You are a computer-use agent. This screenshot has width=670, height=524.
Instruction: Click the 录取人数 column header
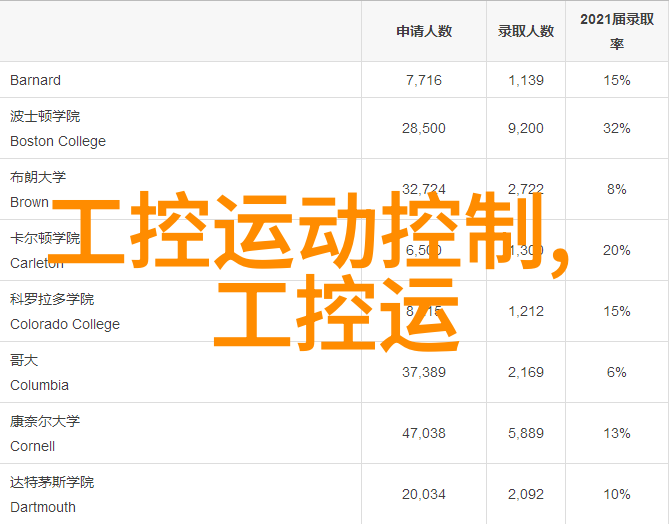point(526,31)
